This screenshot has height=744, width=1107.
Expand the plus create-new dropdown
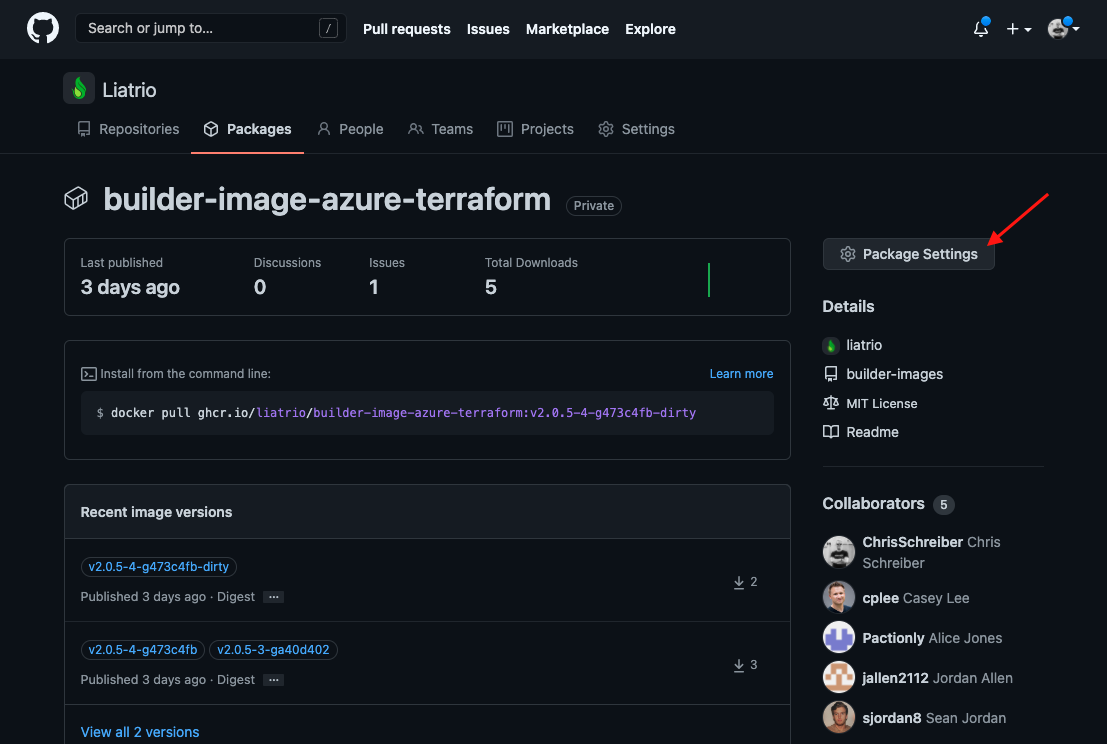(1019, 29)
